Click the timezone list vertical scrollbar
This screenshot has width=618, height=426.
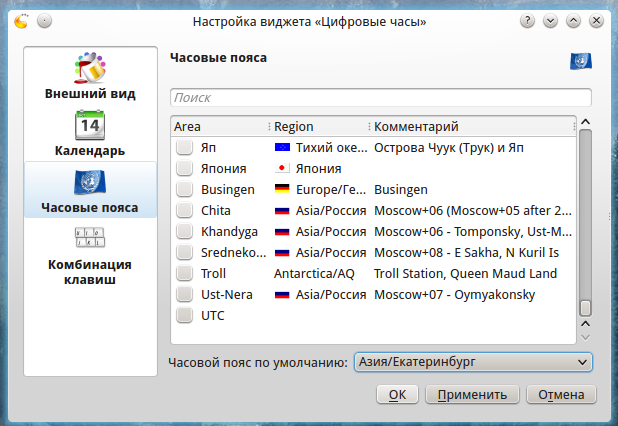586,220
